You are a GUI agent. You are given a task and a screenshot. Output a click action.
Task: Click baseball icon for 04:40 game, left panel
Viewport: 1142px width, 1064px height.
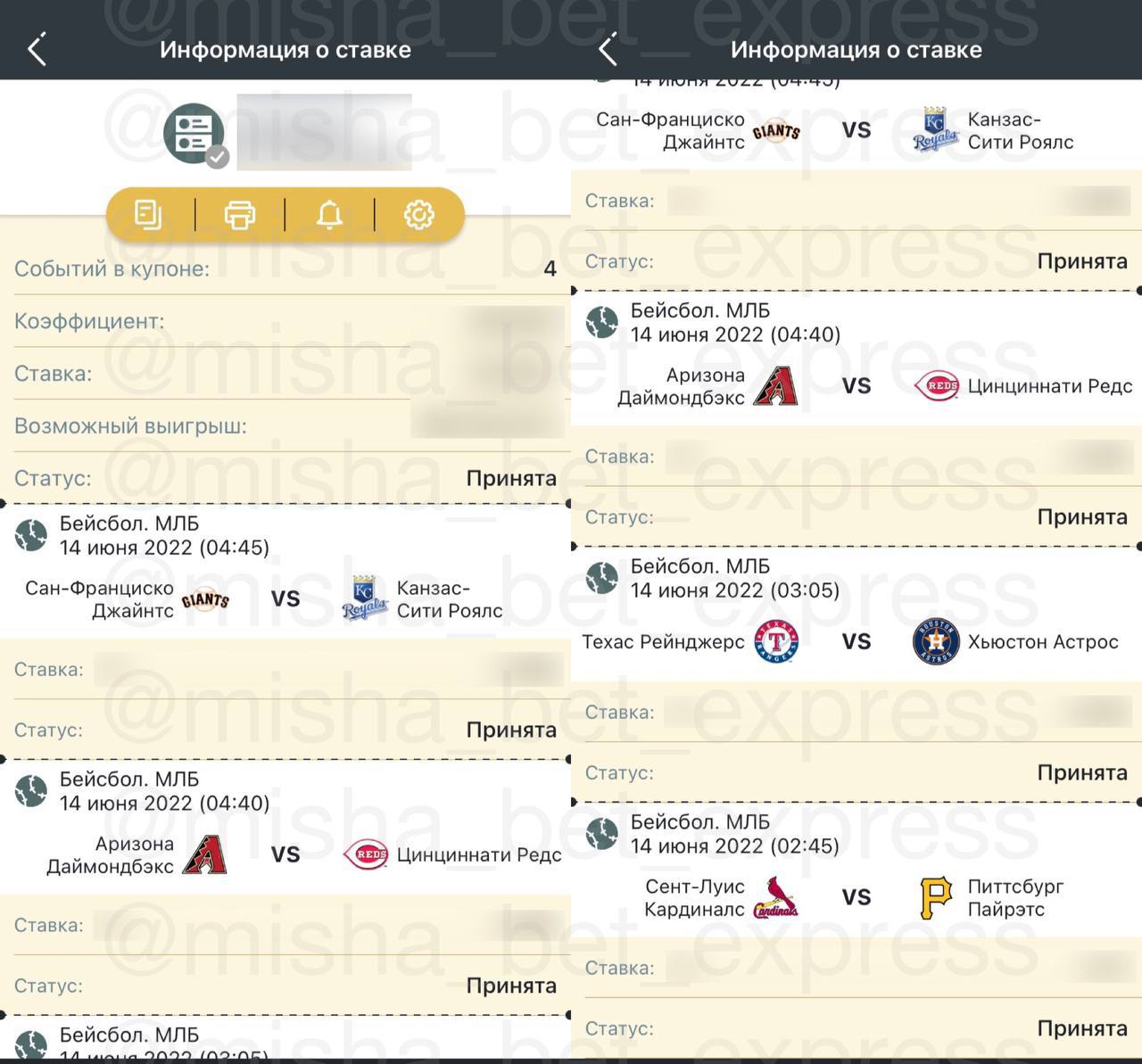31,791
